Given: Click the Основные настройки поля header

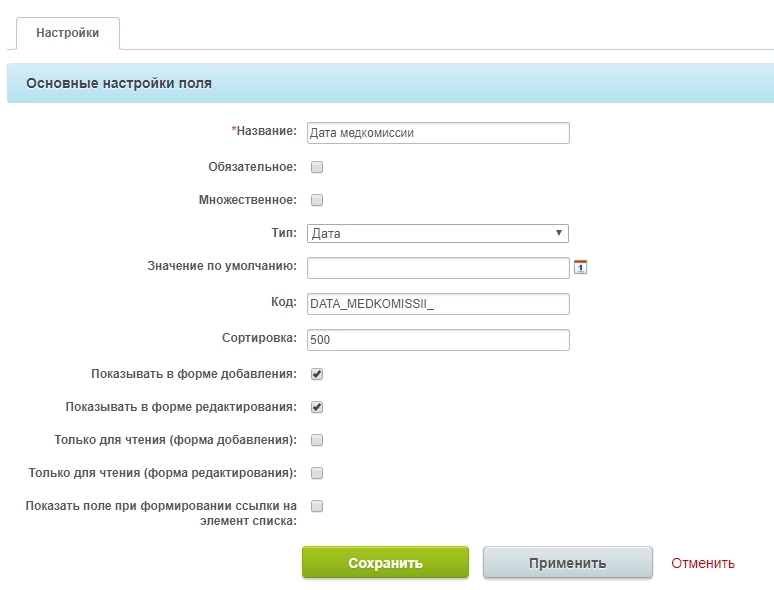Looking at the screenshot, I should [119, 84].
